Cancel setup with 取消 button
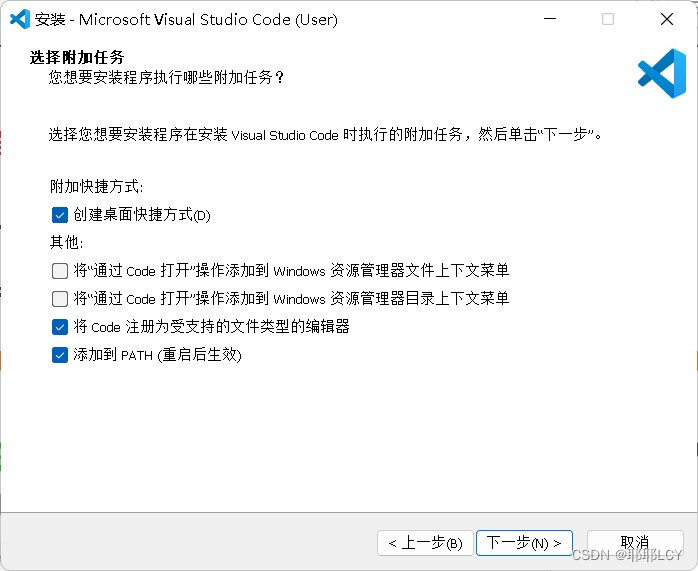Viewport: 698px width, 571px height. point(635,543)
